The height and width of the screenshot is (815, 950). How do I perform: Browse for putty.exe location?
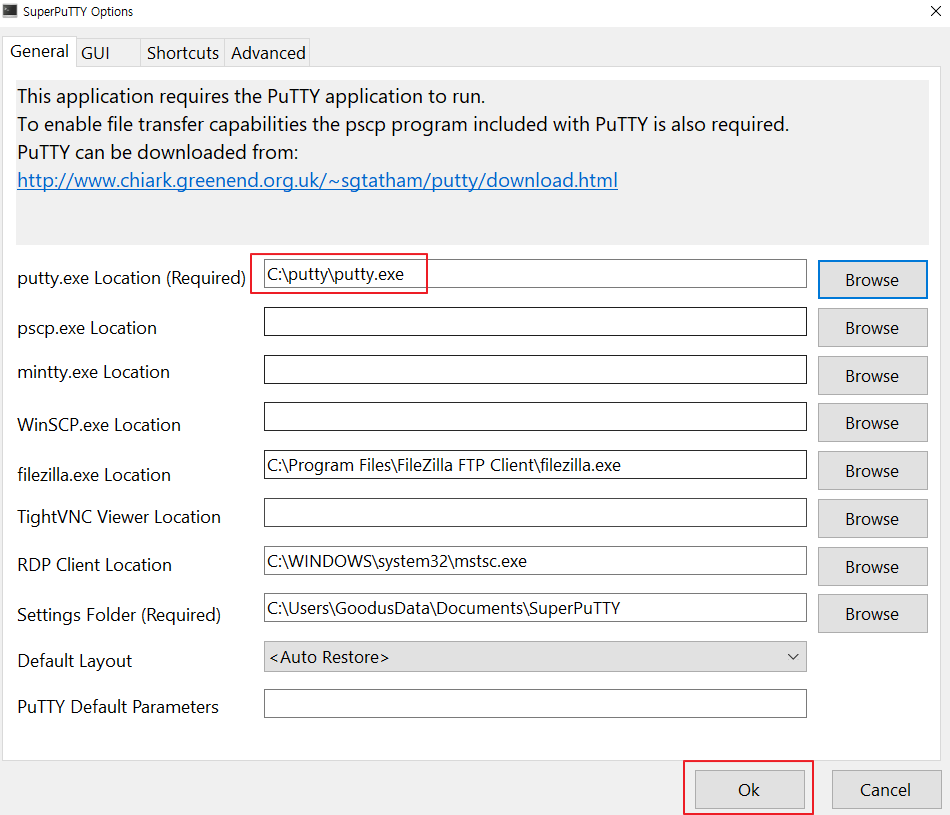point(872,279)
